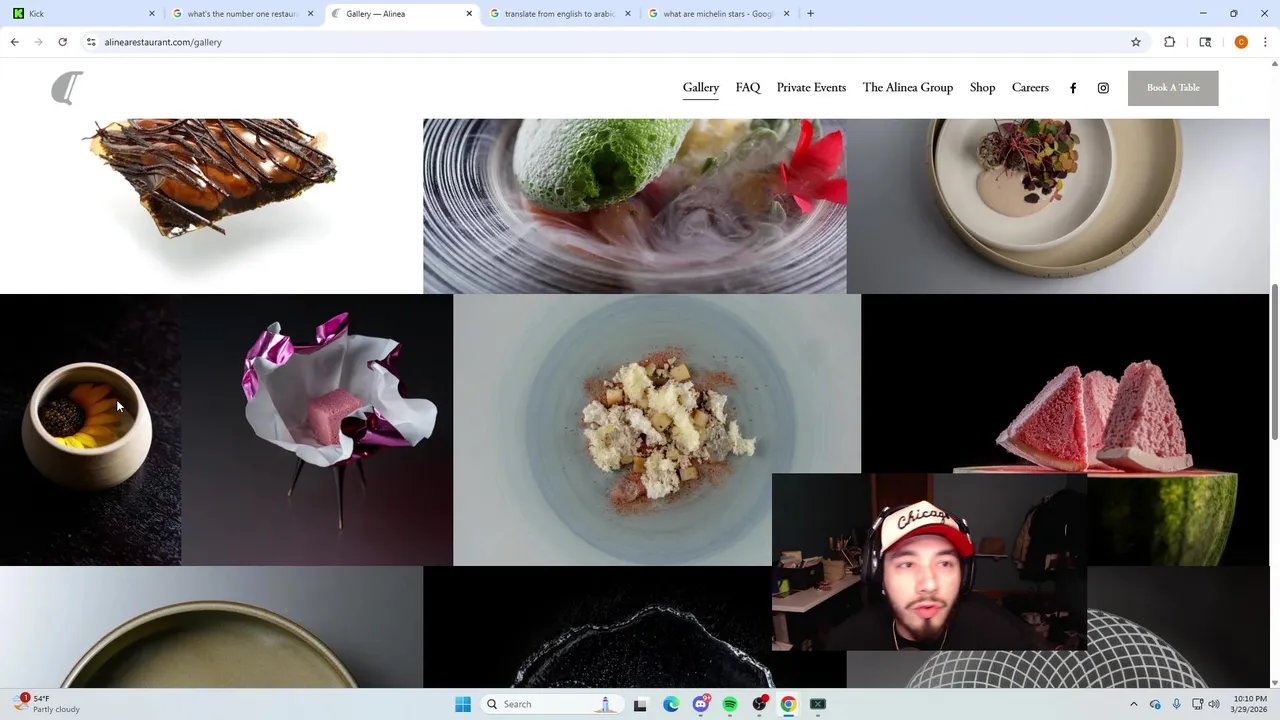1280x720 pixels.
Task: Close the Gallery — Alinea tab
Action: pos(469,13)
